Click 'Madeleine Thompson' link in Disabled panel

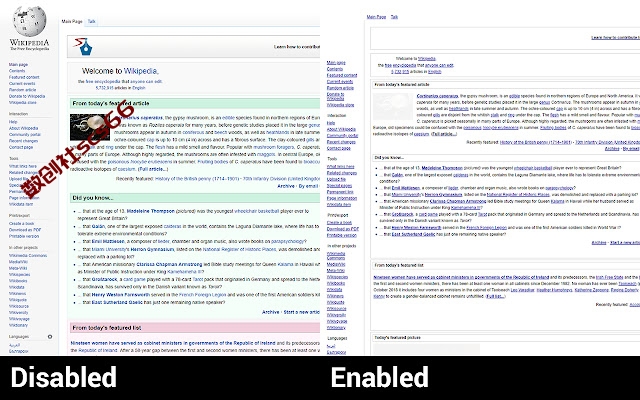(x=151, y=211)
